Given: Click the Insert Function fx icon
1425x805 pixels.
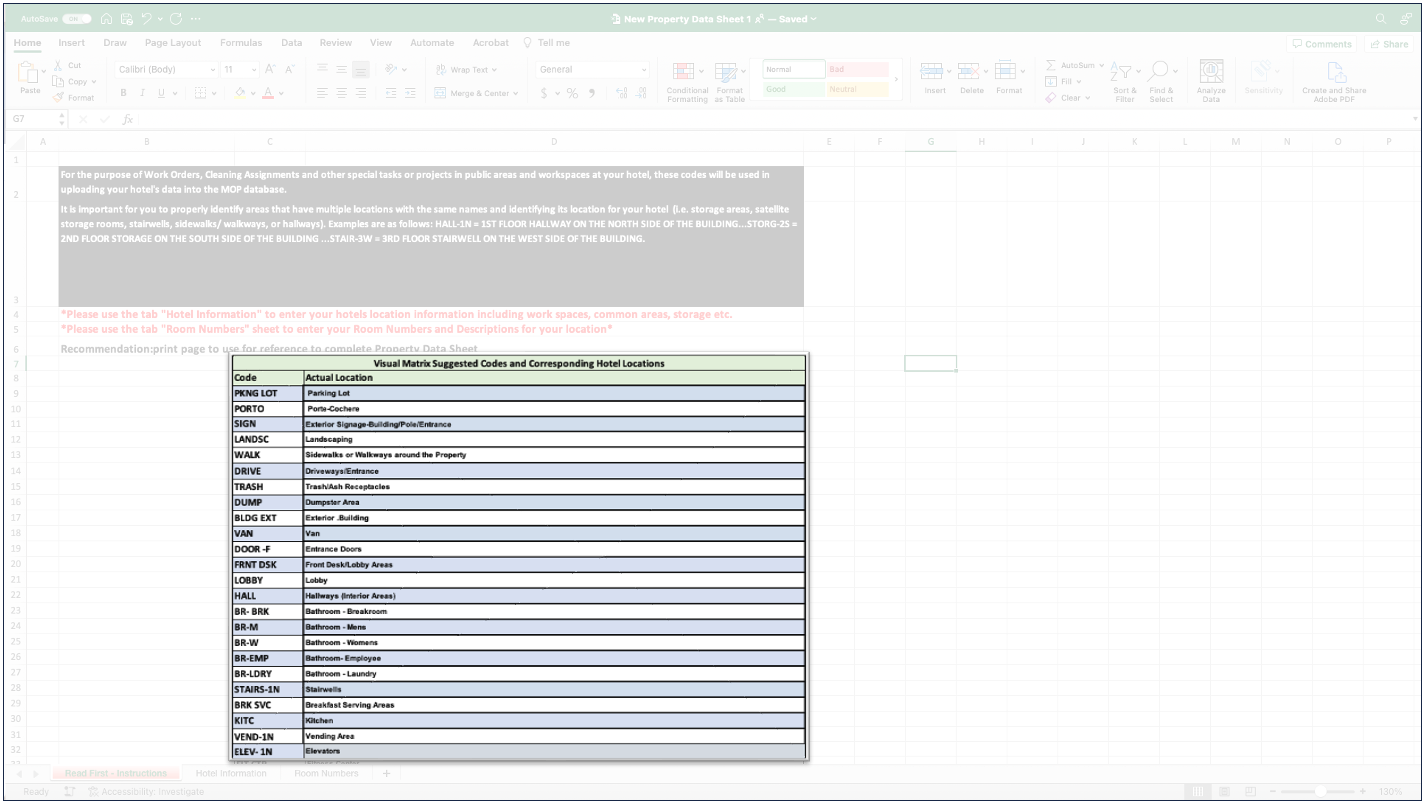Looking at the screenshot, I should (127, 119).
